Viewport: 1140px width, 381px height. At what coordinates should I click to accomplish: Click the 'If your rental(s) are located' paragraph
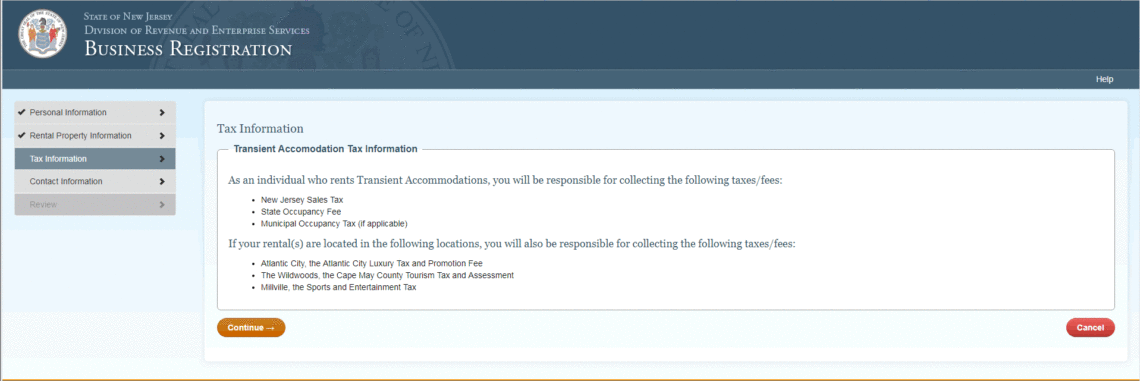coord(512,244)
